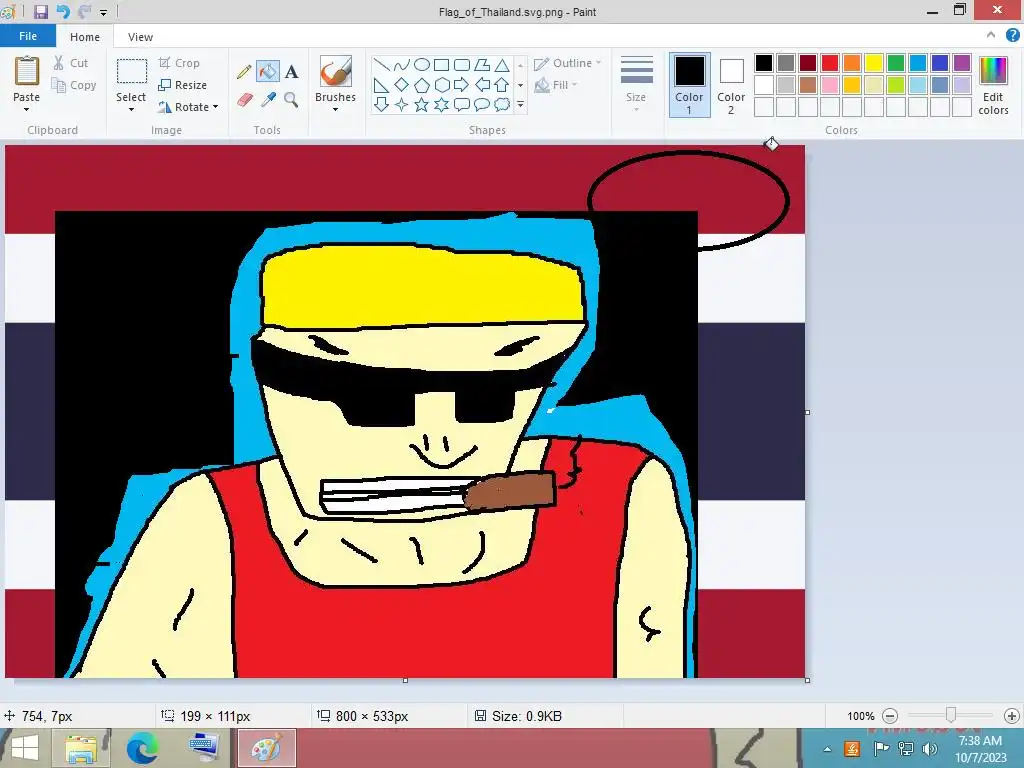1024x768 pixels.
Task: Click the Crop button
Action: click(179, 63)
